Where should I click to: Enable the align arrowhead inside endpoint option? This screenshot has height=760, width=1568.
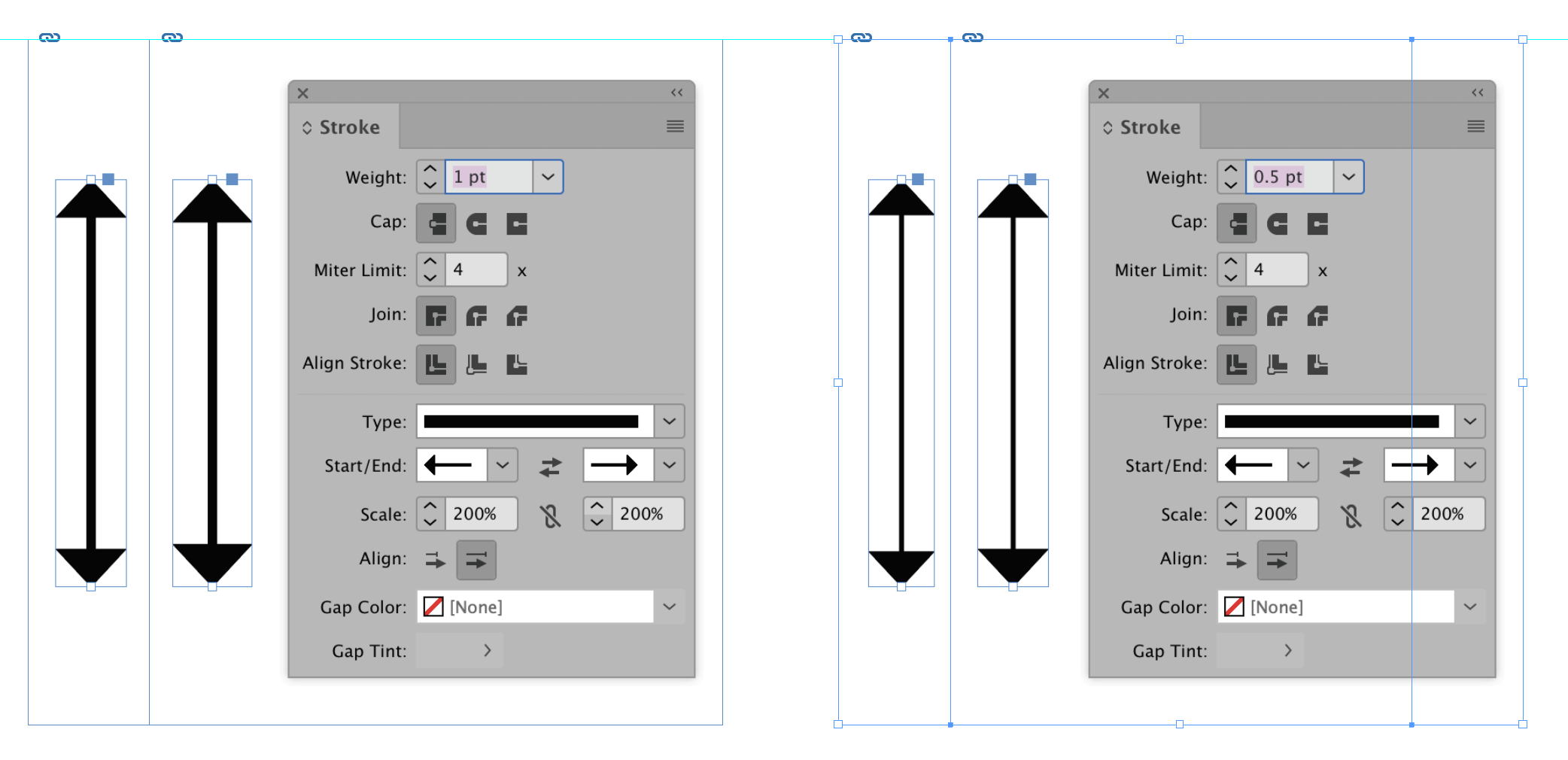coord(476,560)
